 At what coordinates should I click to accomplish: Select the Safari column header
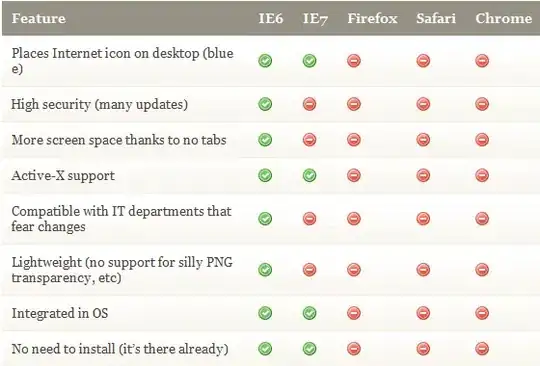click(x=436, y=18)
